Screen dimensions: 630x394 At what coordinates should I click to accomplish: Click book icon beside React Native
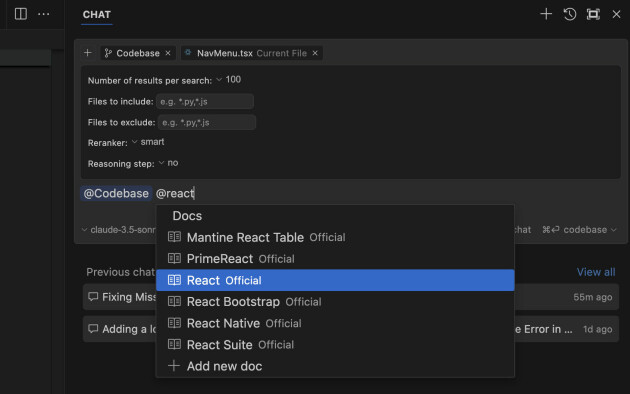click(174, 323)
